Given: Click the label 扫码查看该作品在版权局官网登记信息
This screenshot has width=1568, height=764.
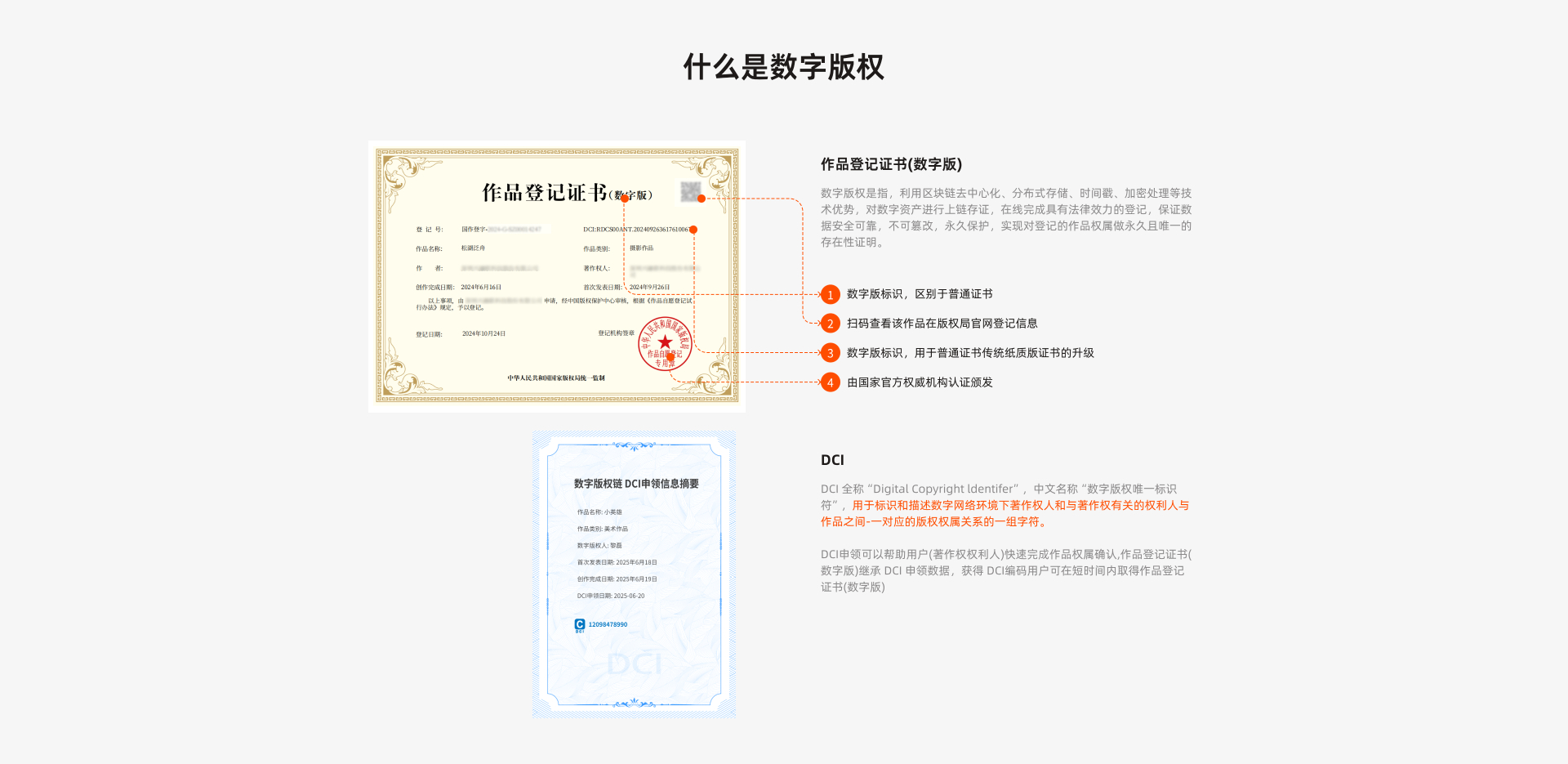Looking at the screenshot, I should tap(942, 324).
